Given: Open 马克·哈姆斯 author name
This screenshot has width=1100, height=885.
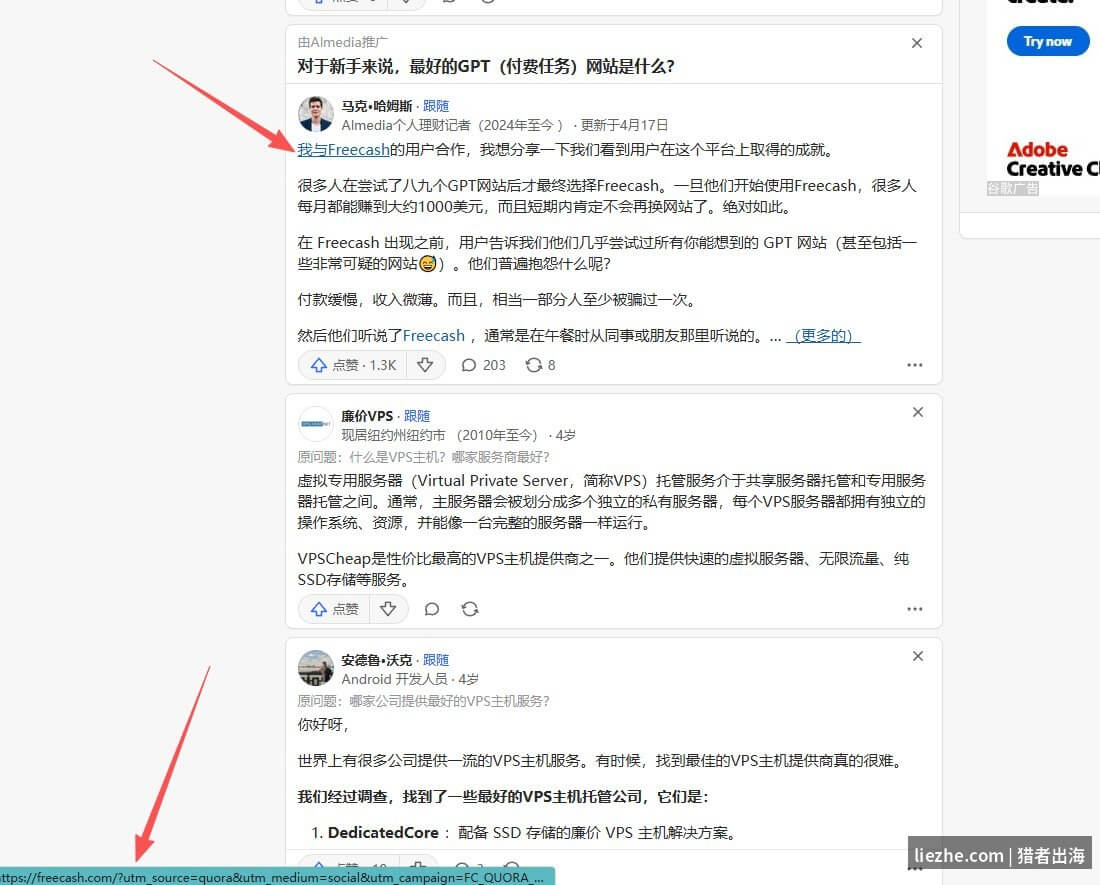Looking at the screenshot, I should tap(377, 106).
